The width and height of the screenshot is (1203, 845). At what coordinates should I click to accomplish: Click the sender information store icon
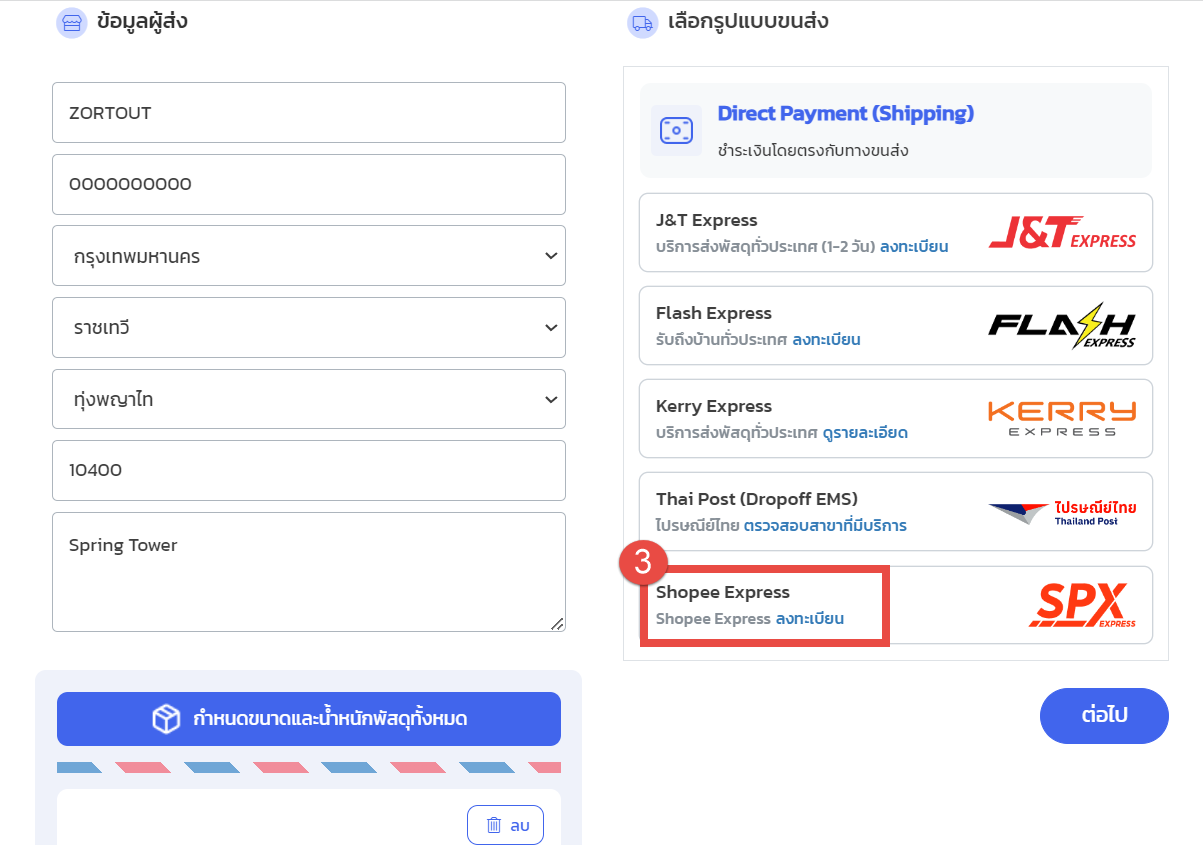71,23
